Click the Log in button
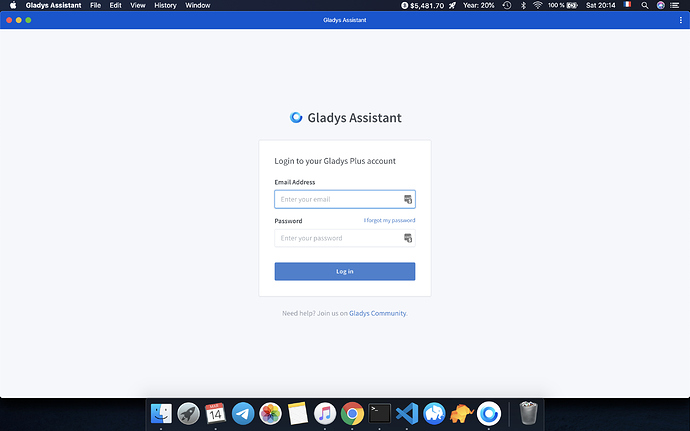The height and width of the screenshot is (431, 690). [x=345, y=272]
